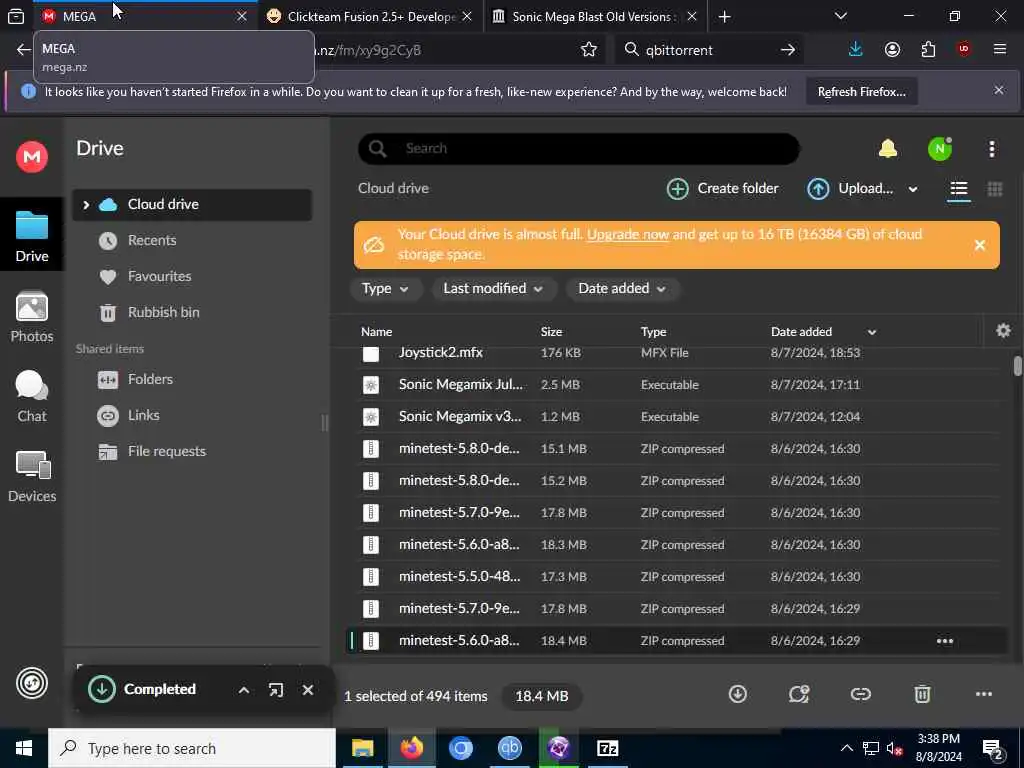1024x768 pixels.
Task: Click the file list scrollbar thumb
Action: (x=1017, y=366)
